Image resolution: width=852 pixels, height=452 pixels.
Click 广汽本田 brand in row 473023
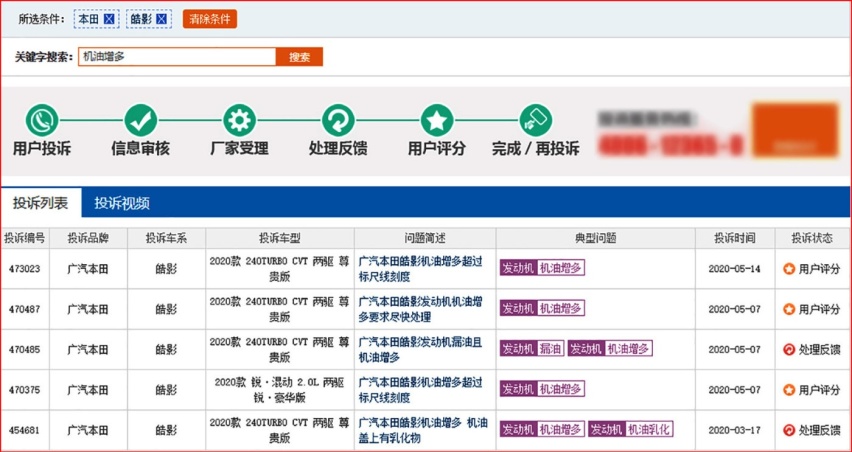88,268
